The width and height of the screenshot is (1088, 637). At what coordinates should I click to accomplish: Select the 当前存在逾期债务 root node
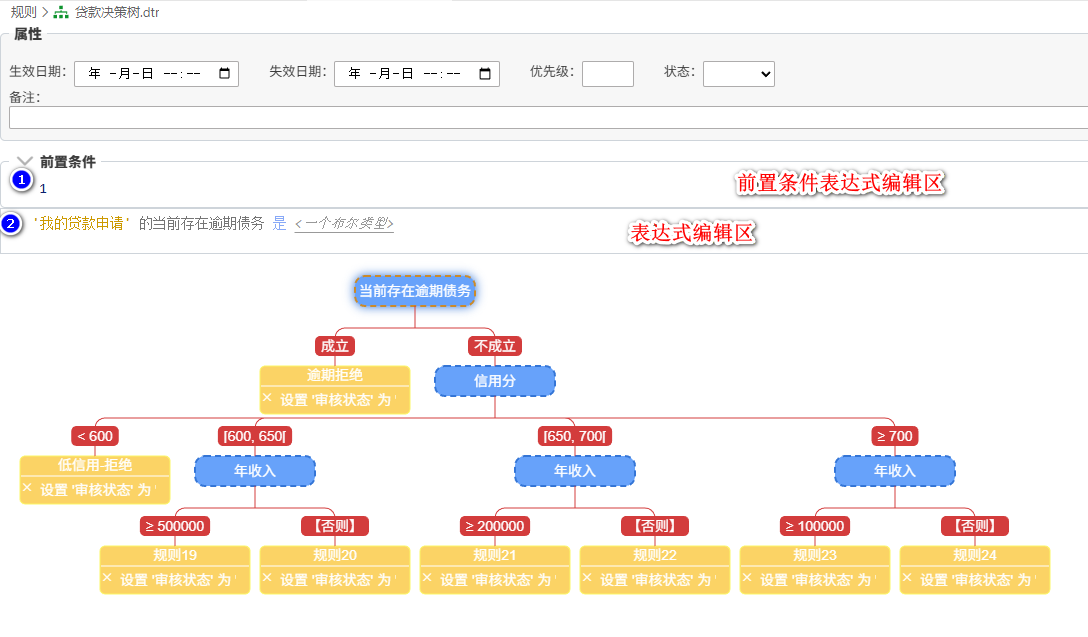click(414, 291)
